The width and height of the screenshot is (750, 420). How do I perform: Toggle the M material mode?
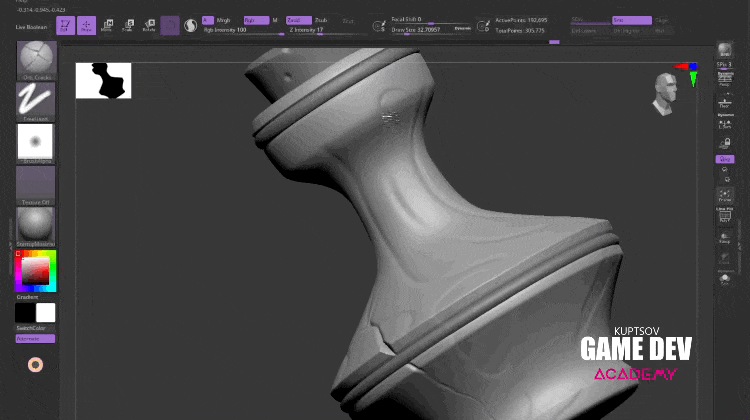[275, 20]
